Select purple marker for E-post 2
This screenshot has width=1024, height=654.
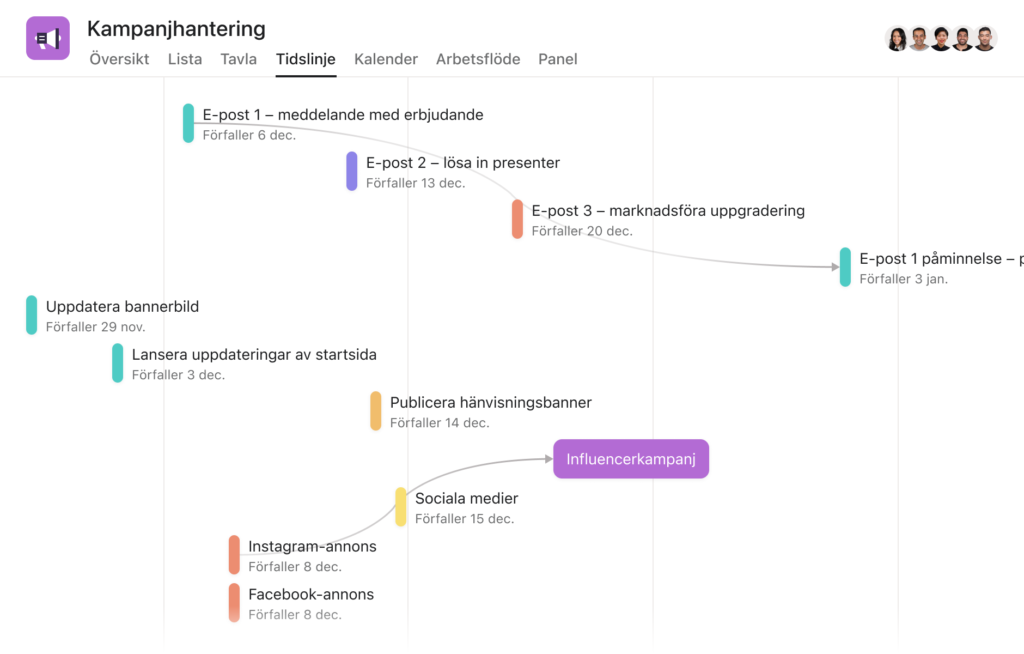[x=351, y=171]
